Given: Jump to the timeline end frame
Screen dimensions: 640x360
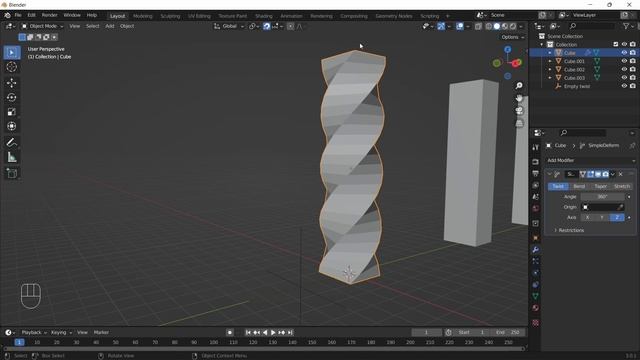Looking at the screenshot, I should pyautogui.click(x=290, y=333).
